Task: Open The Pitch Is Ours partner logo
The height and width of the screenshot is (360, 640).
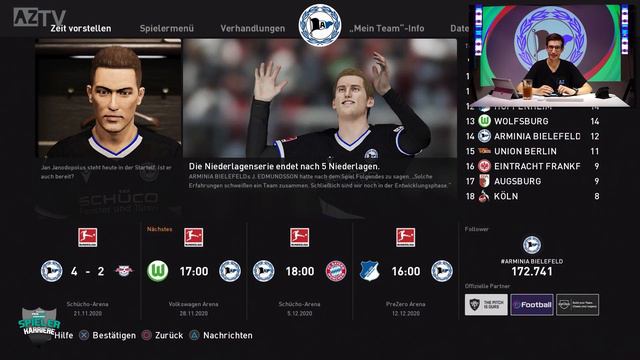Action: pyautogui.click(x=486, y=304)
